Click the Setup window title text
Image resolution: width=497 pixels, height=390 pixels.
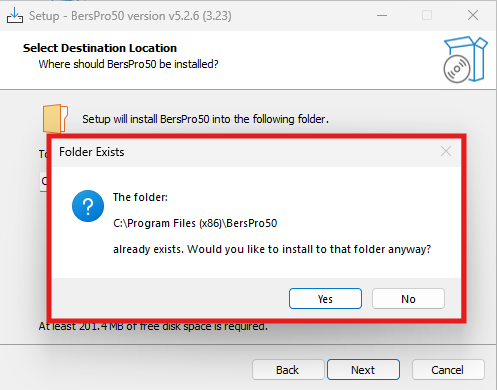[130, 16]
